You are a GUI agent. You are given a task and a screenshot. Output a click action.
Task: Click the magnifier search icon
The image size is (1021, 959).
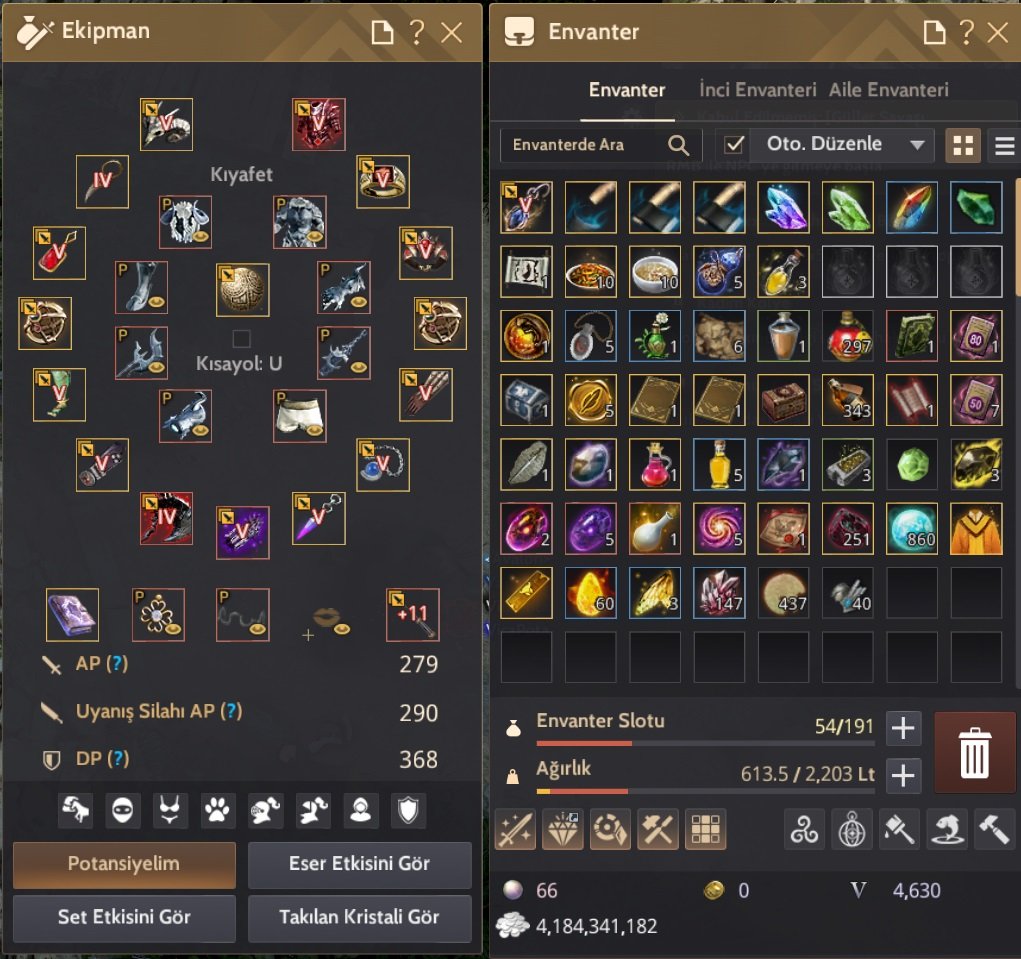point(678,145)
